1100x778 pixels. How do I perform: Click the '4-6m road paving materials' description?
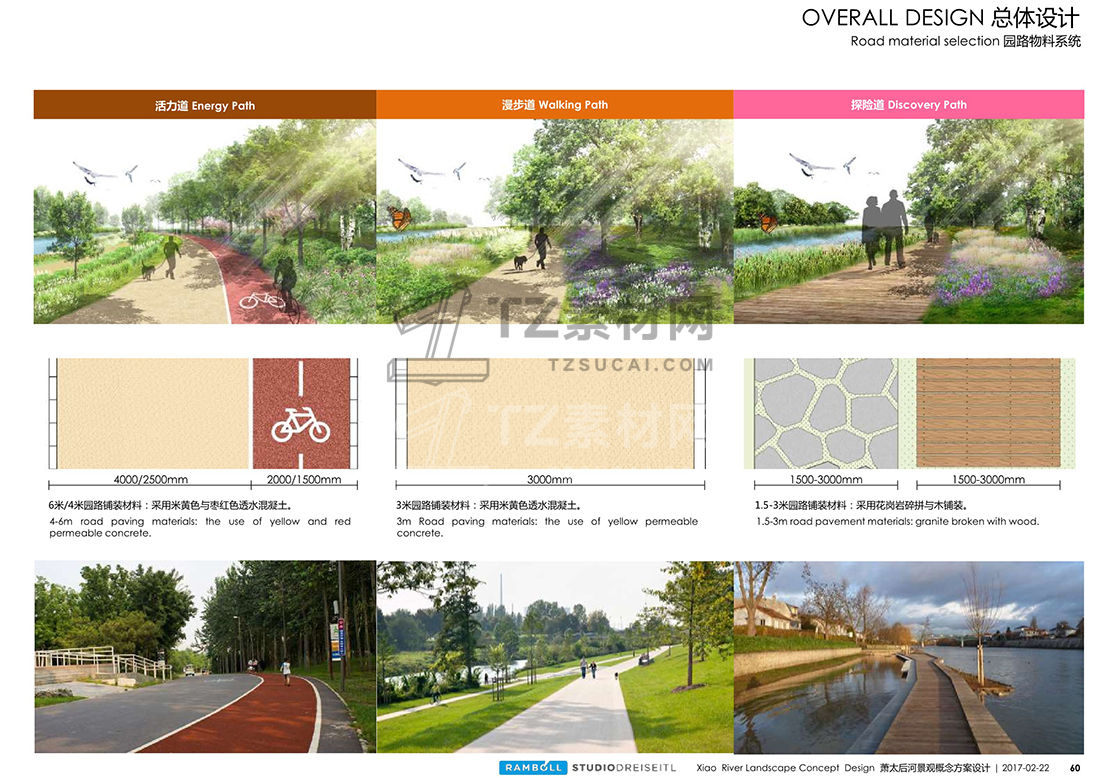pos(200,527)
